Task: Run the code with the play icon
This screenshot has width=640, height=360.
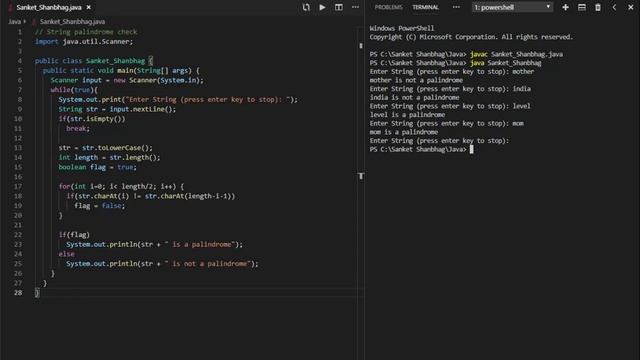Action: tap(322, 7)
